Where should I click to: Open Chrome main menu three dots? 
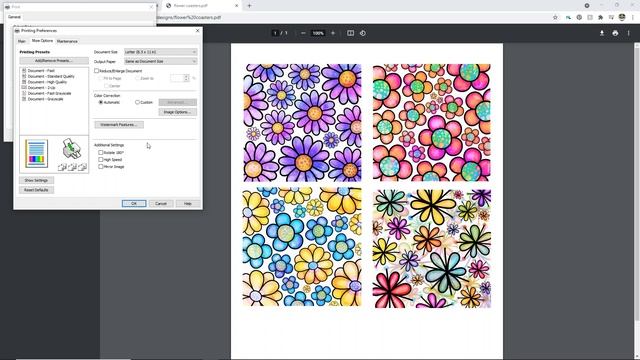click(x=633, y=18)
